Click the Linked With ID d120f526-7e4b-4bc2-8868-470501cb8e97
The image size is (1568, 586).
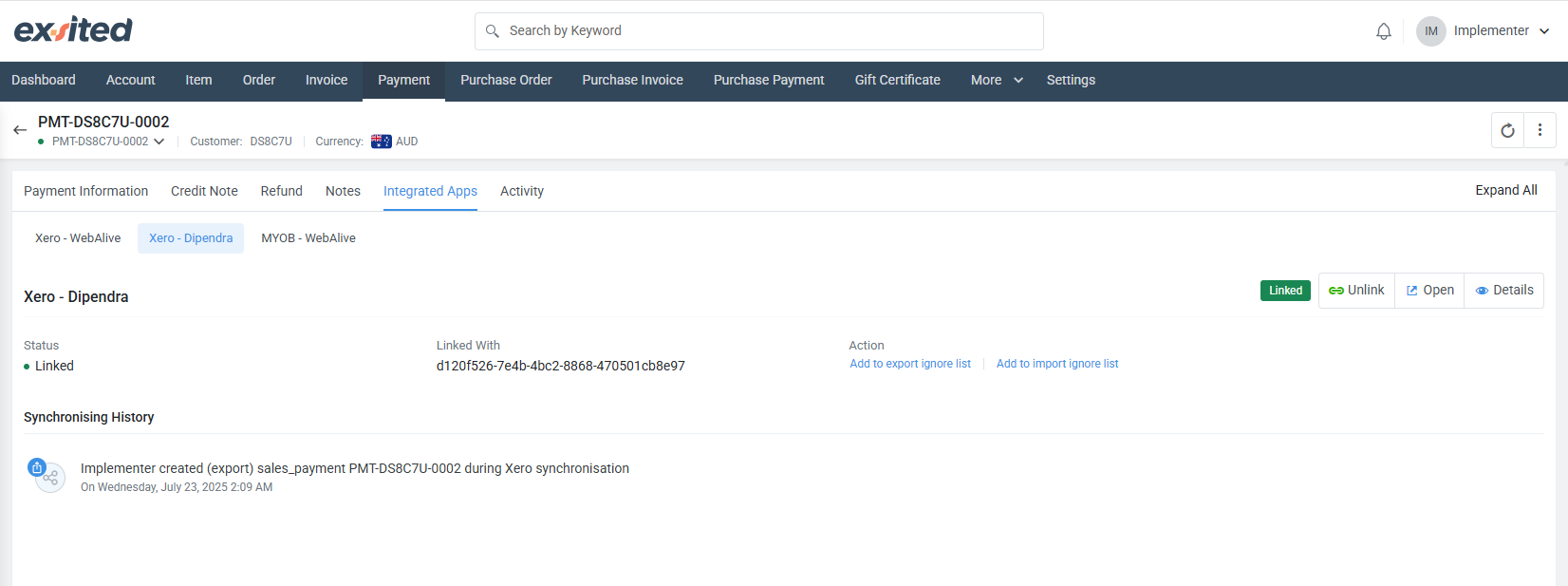[x=561, y=366]
